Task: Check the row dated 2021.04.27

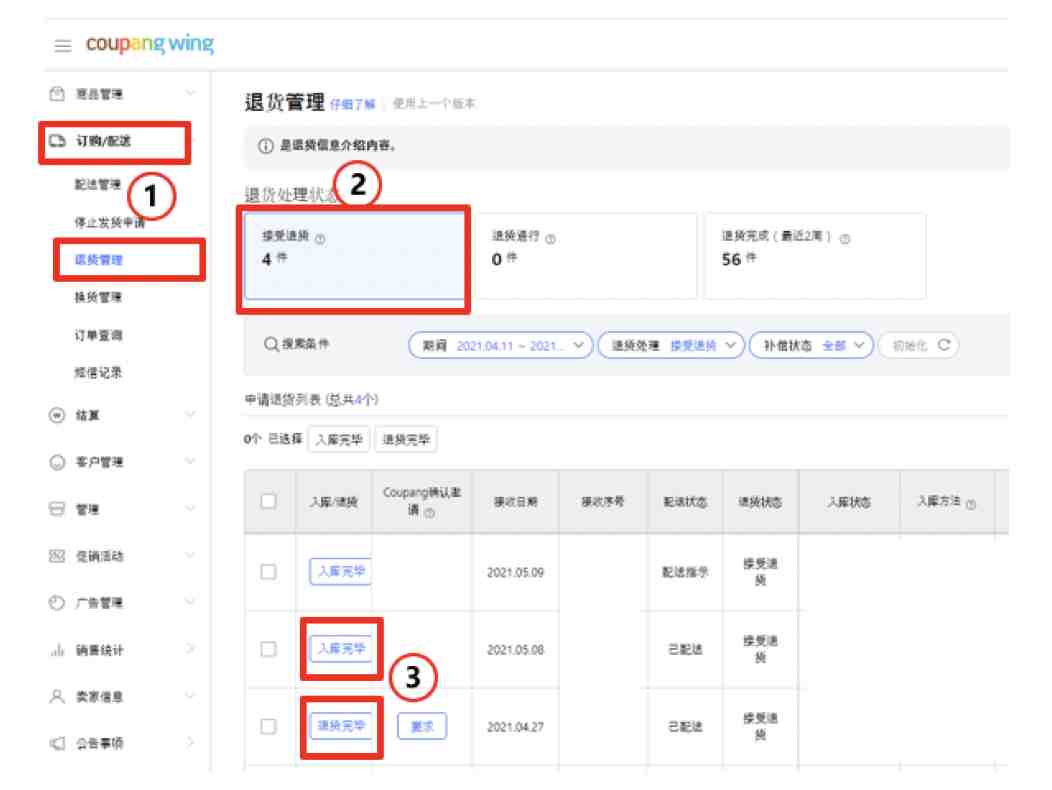Action: pos(268,726)
